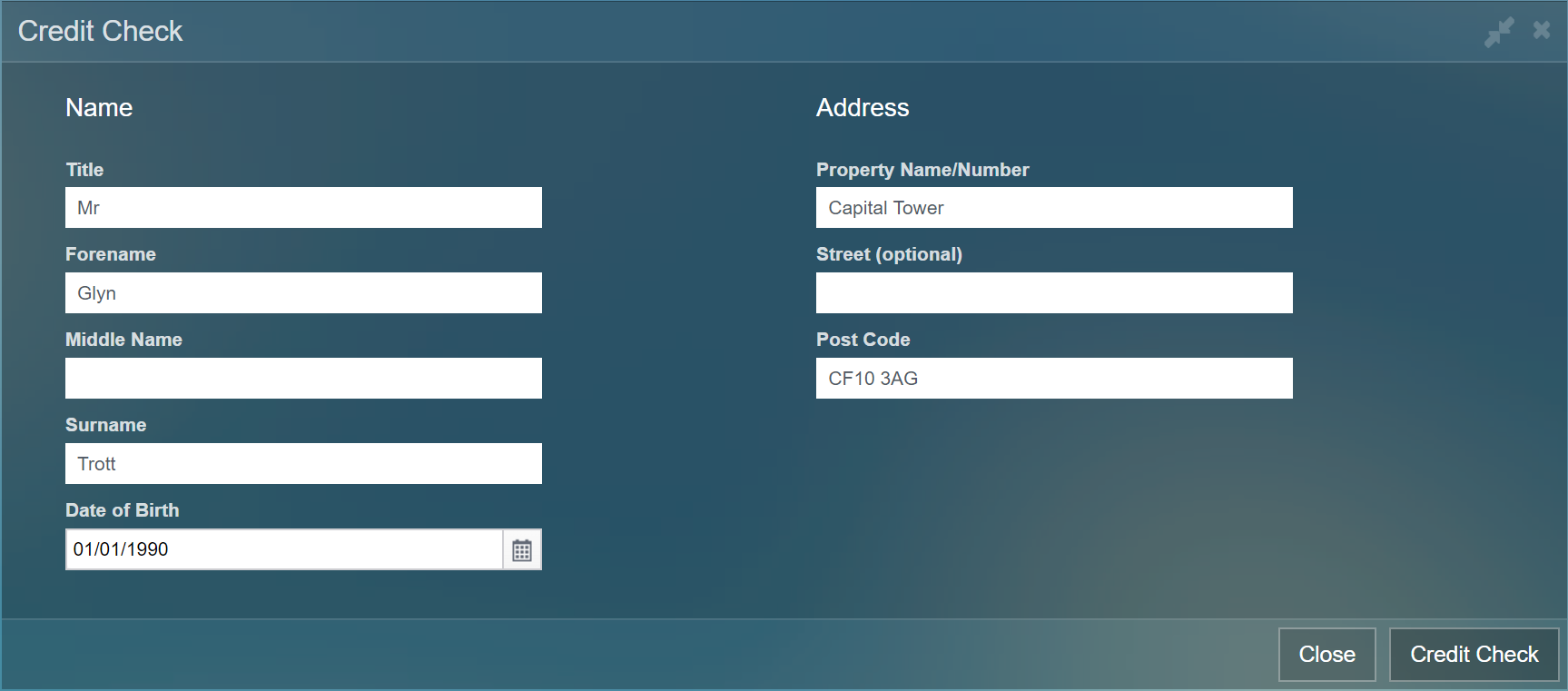Click the Property Name/Number field
This screenshot has height=691, width=1568.
1053,208
